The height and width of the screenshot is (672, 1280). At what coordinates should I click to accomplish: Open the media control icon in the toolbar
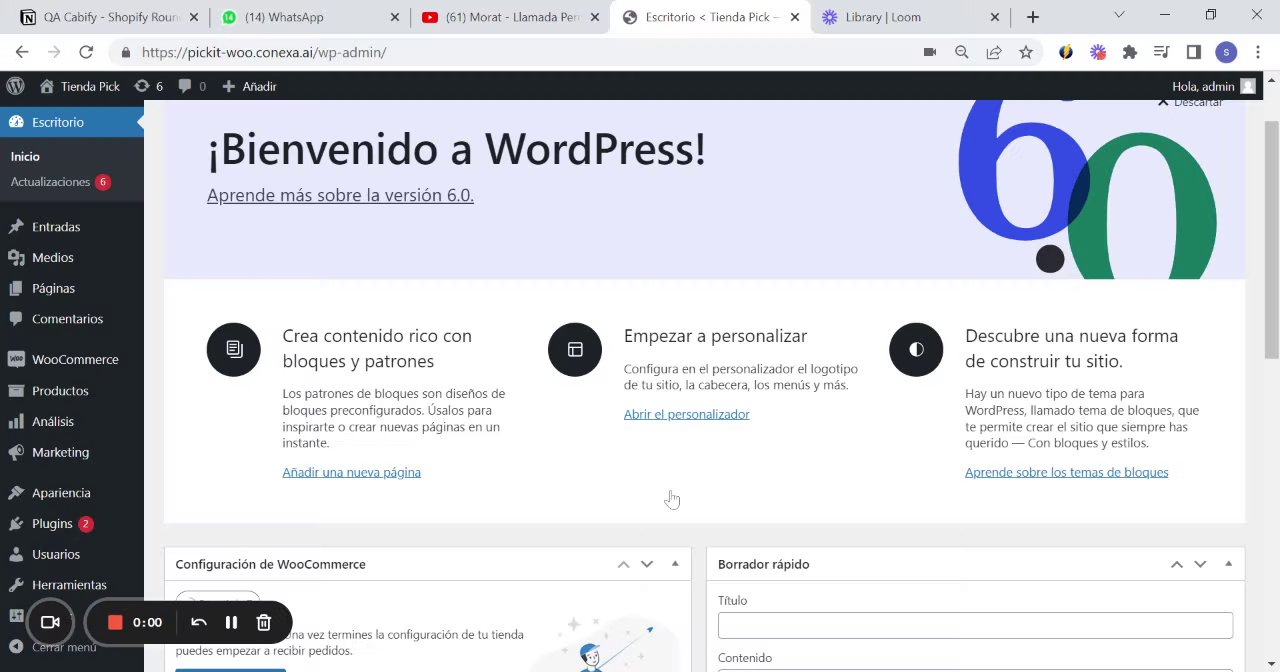click(x=1161, y=52)
